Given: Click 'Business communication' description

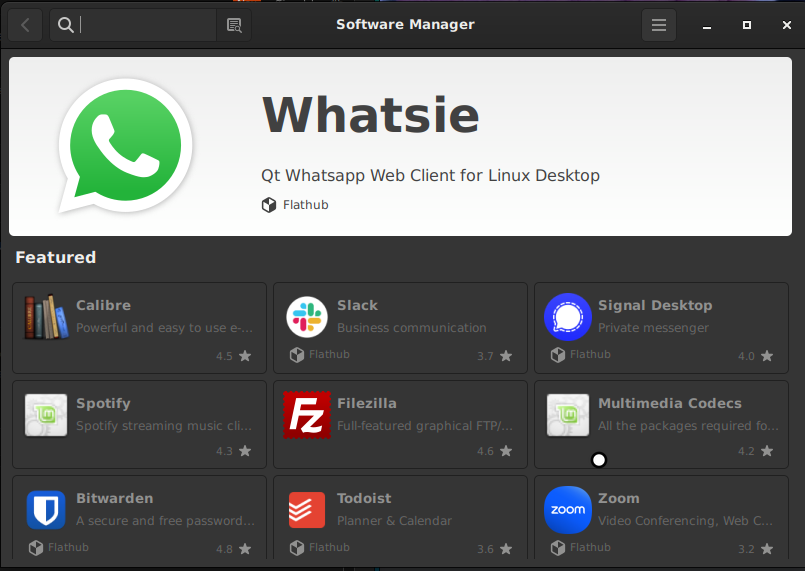Looking at the screenshot, I should 412,328.
